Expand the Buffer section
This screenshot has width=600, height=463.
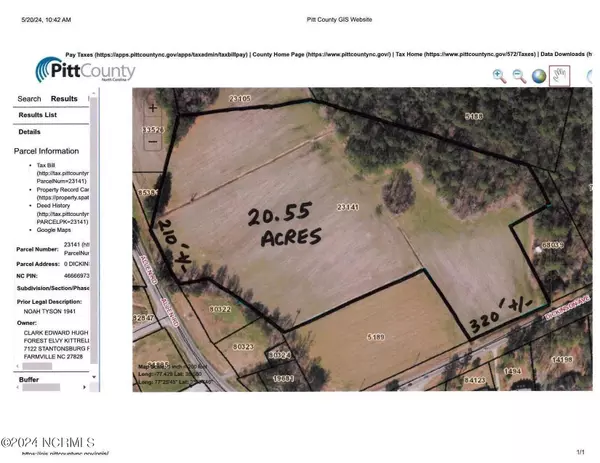click(30, 380)
